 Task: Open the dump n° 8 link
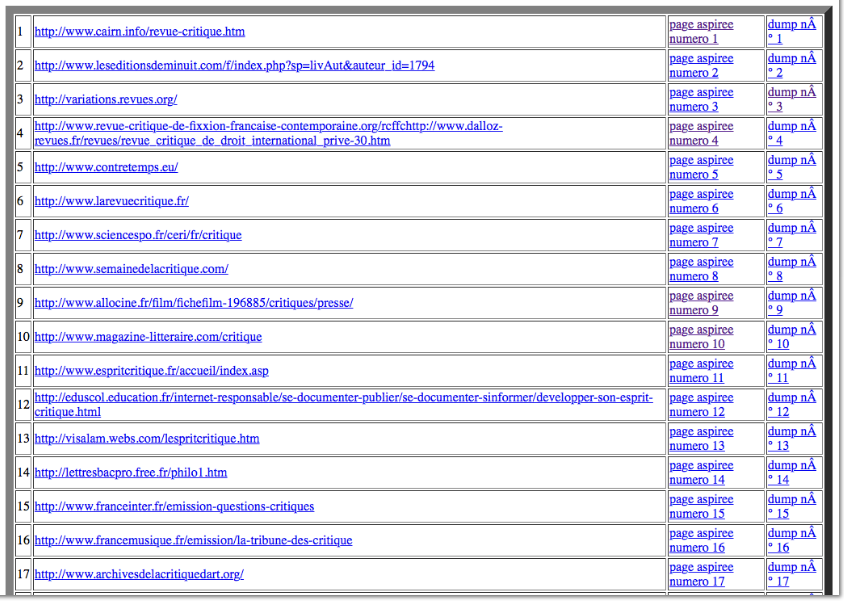791,269
